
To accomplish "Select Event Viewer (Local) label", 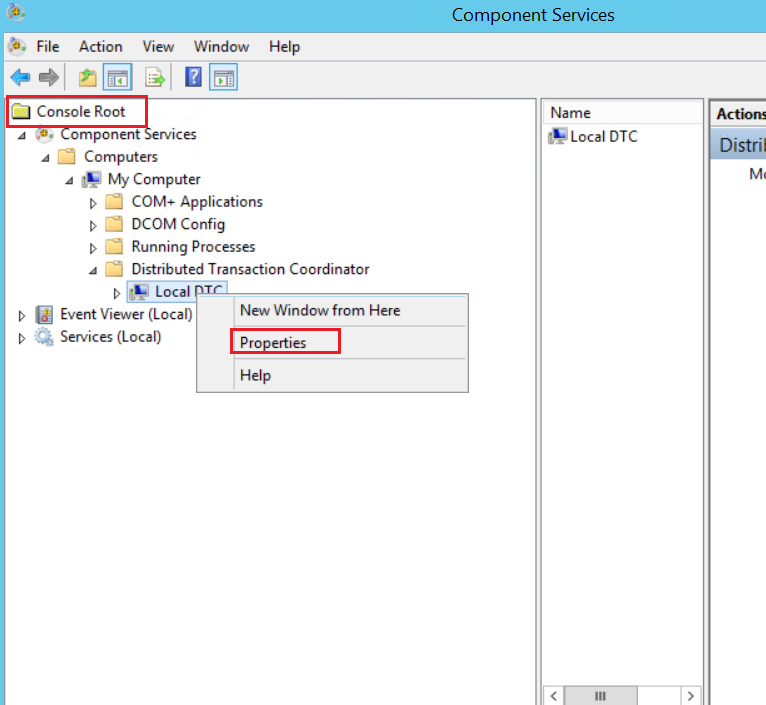I will click(126, 314).
